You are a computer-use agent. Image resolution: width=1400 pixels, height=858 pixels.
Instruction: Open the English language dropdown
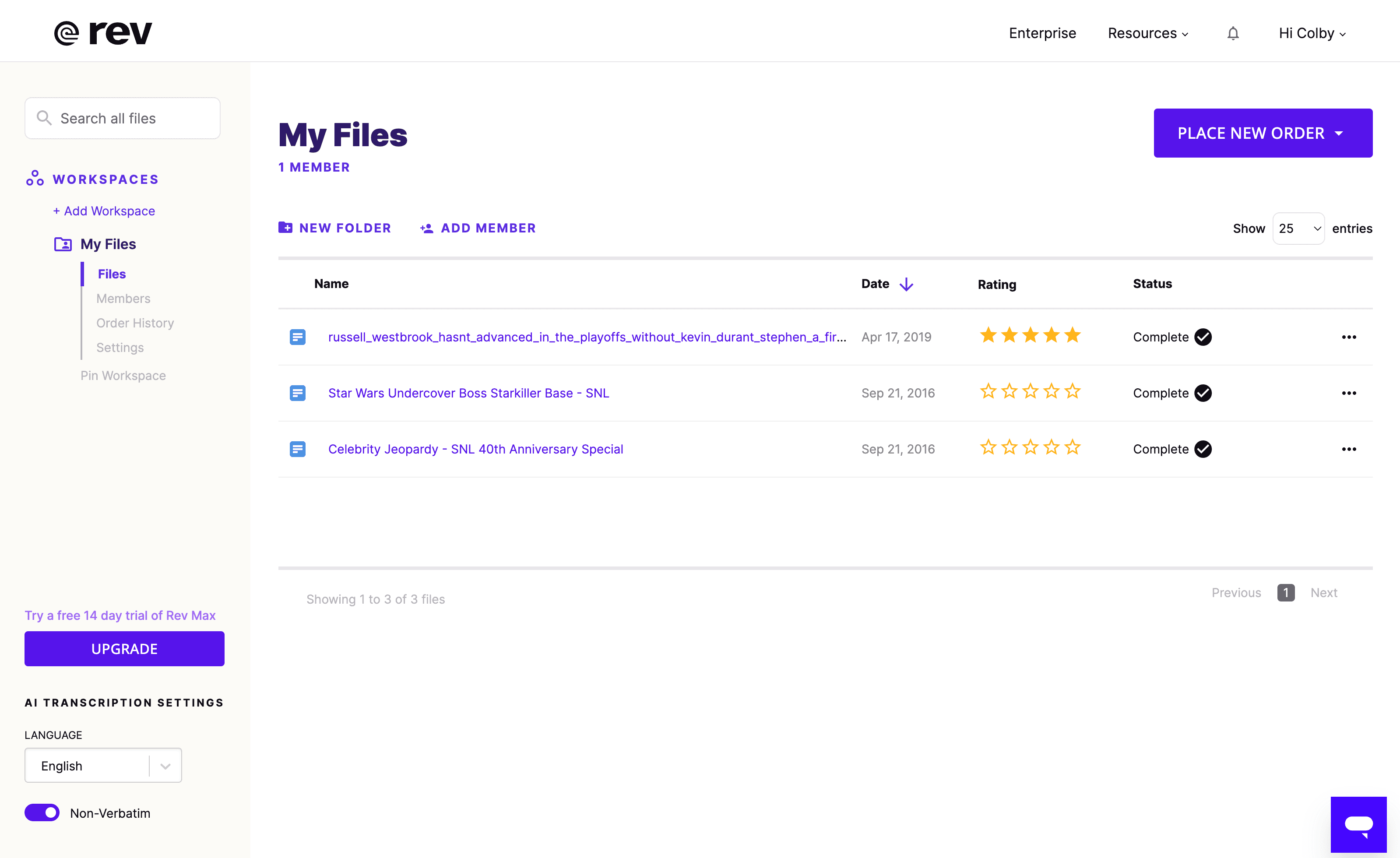tap(103, 765)
